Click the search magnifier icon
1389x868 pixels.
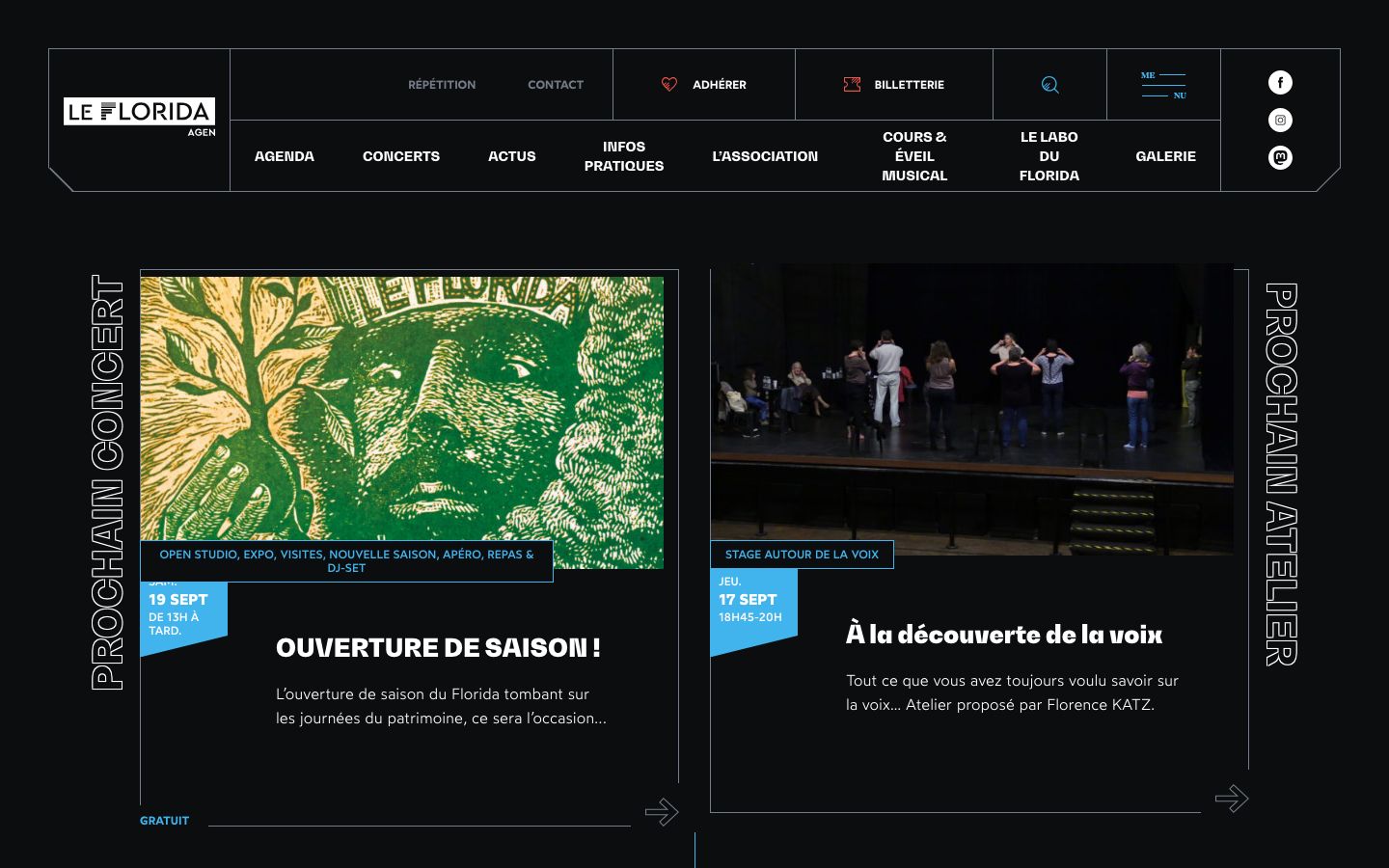(1049, 85)
